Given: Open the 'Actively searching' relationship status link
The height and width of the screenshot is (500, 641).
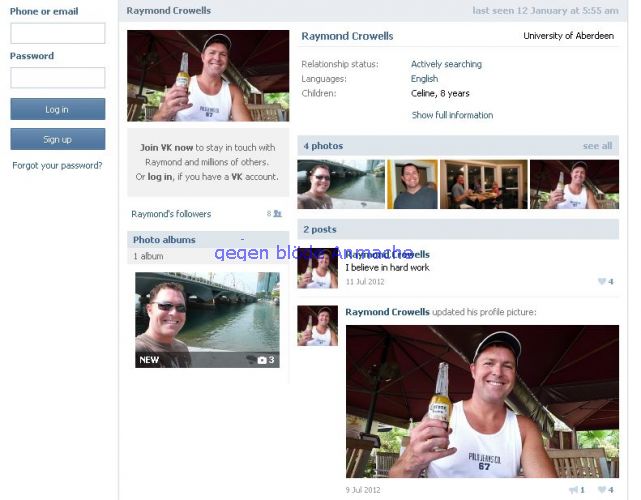Looking at the screenshot, I should point(446,64).
